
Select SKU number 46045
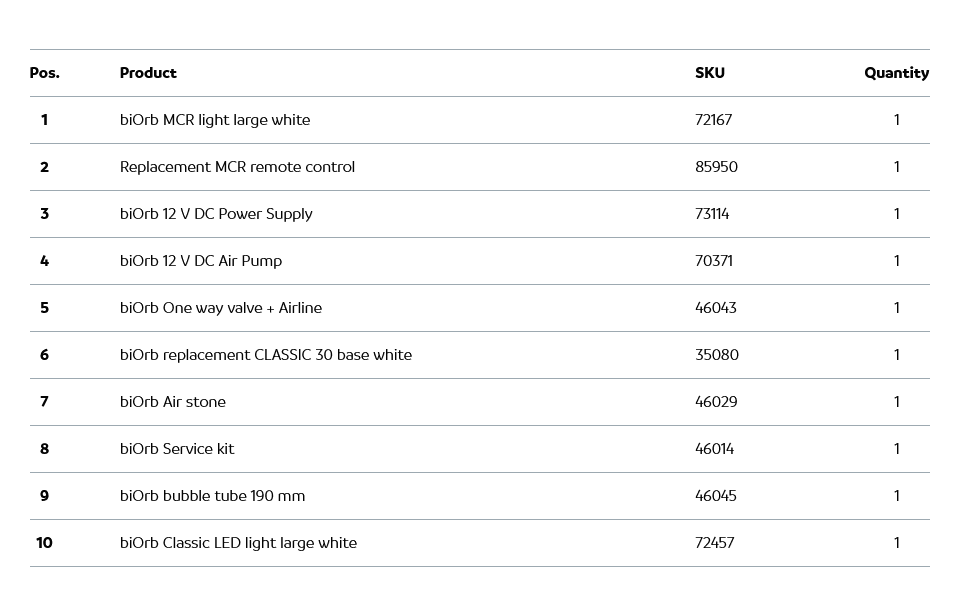716,496
